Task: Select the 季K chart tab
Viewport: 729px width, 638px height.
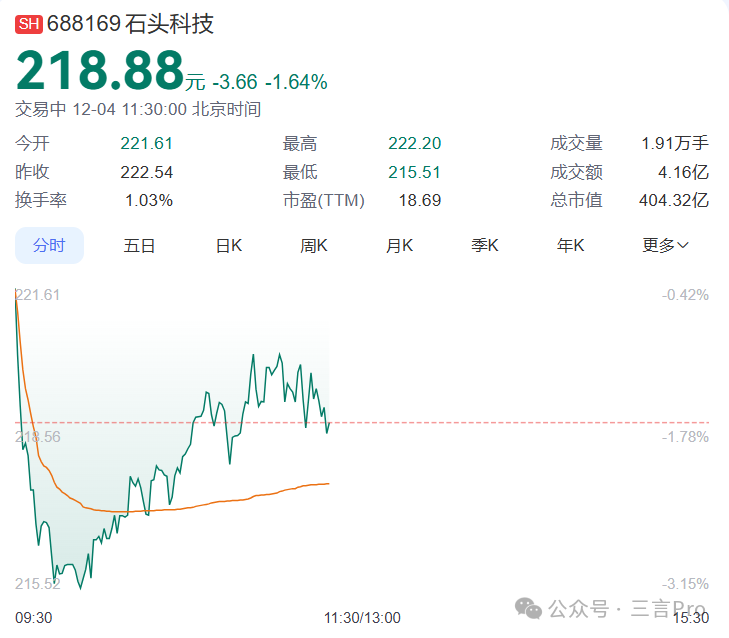Action: [x=485, y=246]
